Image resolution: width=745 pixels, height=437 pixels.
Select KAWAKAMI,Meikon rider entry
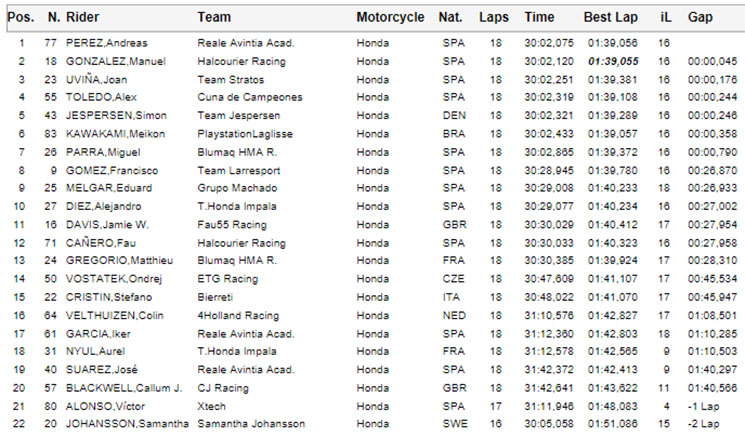(x=115, y=134)
